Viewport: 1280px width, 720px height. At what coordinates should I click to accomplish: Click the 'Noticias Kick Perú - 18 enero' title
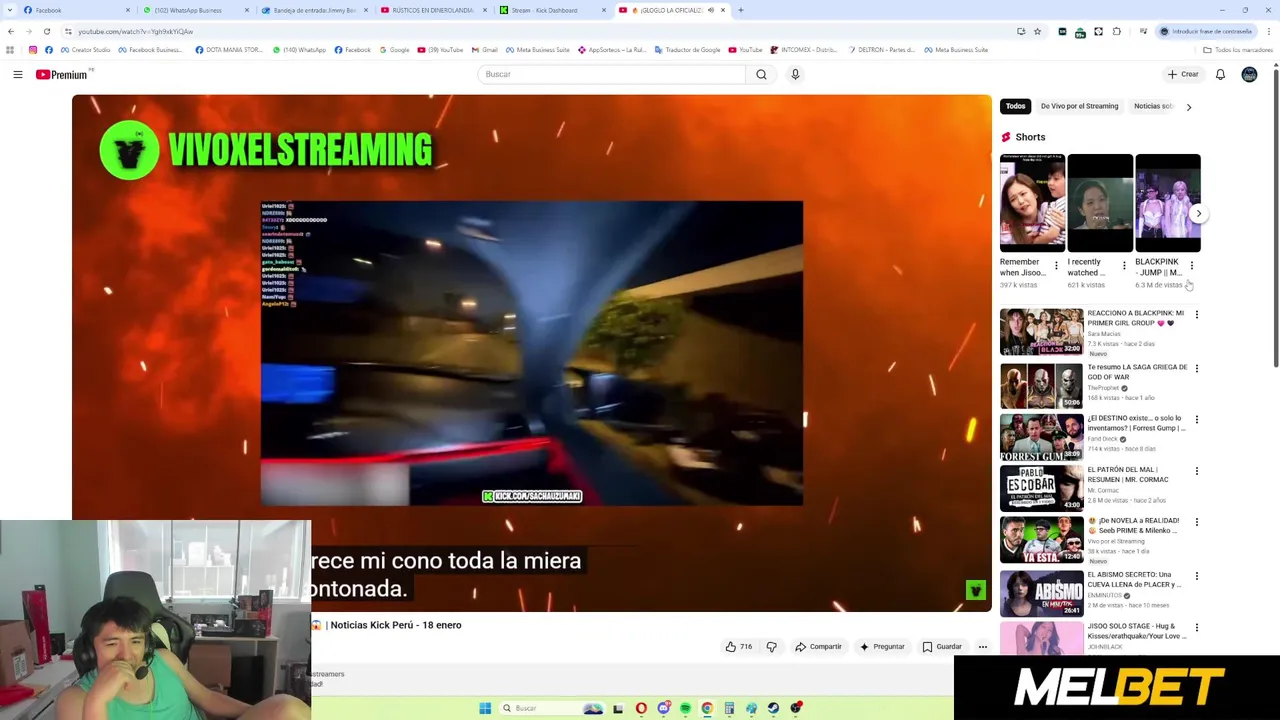click(x=395, y=625)
